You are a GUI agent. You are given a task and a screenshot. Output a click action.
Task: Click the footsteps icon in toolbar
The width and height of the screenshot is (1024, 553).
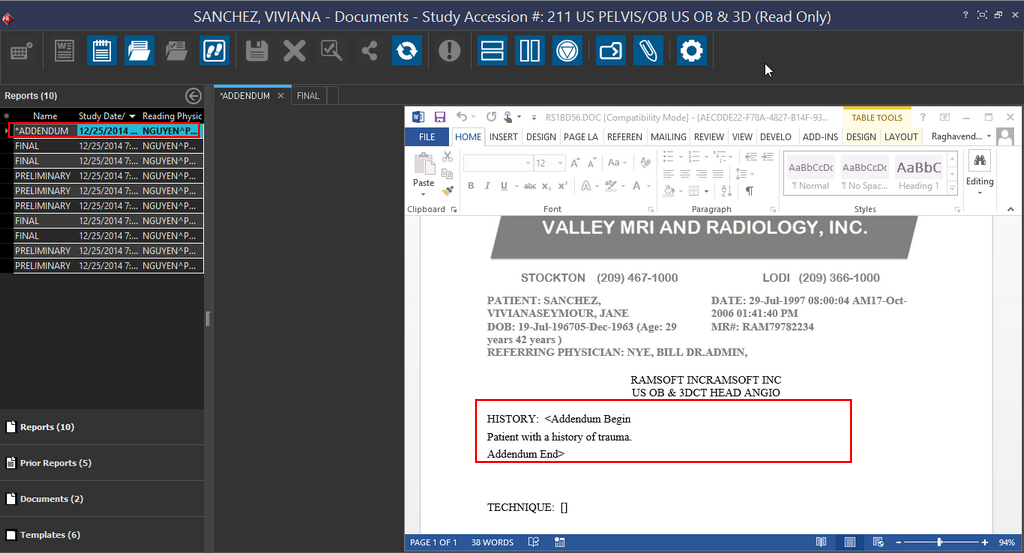point(213,50)
